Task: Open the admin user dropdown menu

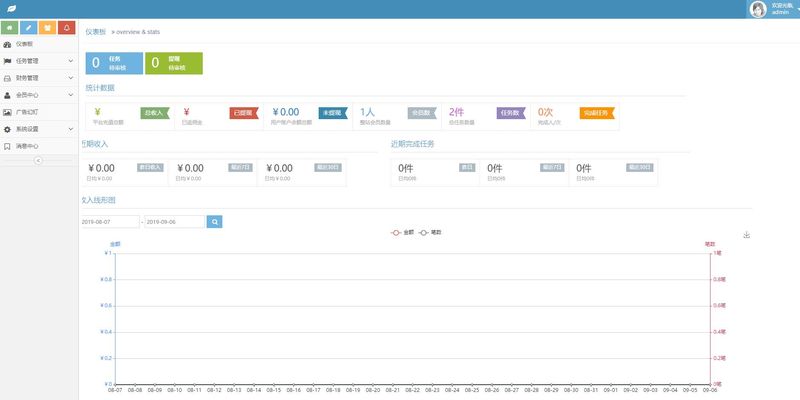Action: point(781,9)
